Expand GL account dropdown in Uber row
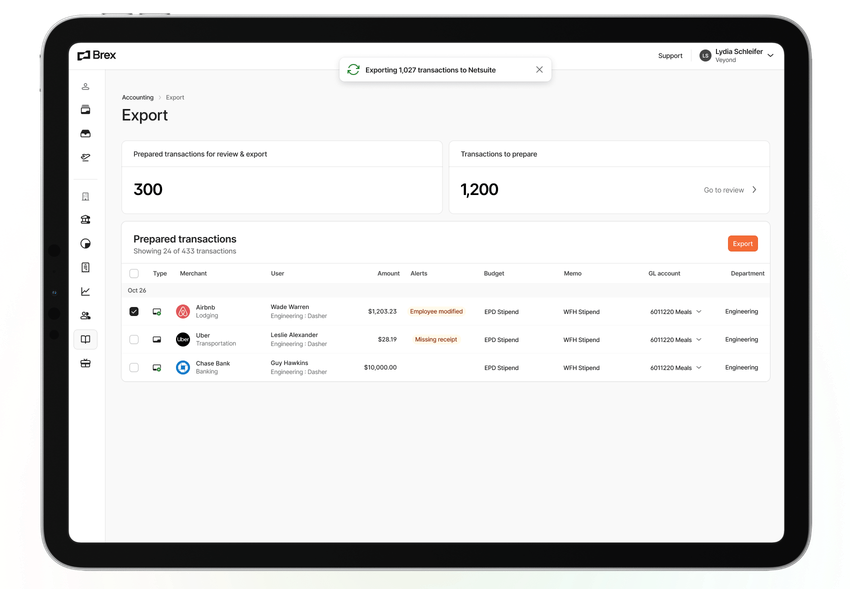 pos(699,340)
